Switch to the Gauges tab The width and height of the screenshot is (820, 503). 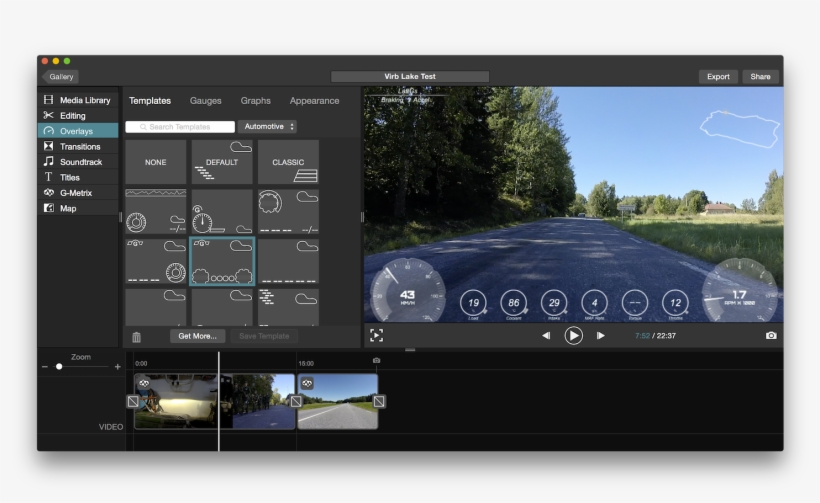pos(205,101)
